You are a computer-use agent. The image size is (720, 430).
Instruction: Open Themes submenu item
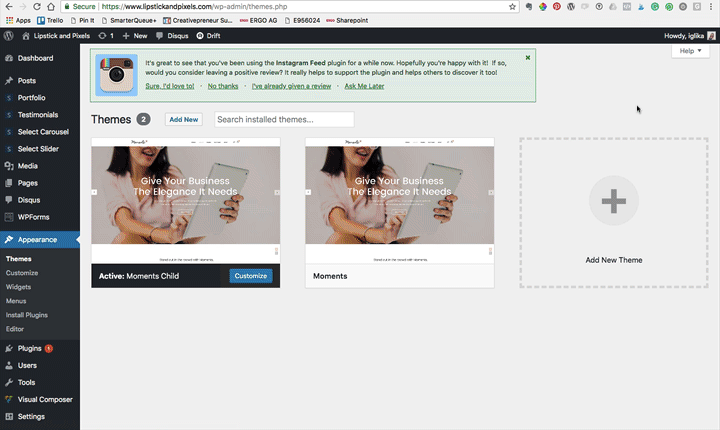pyautogui.click(x=18, y=259)
